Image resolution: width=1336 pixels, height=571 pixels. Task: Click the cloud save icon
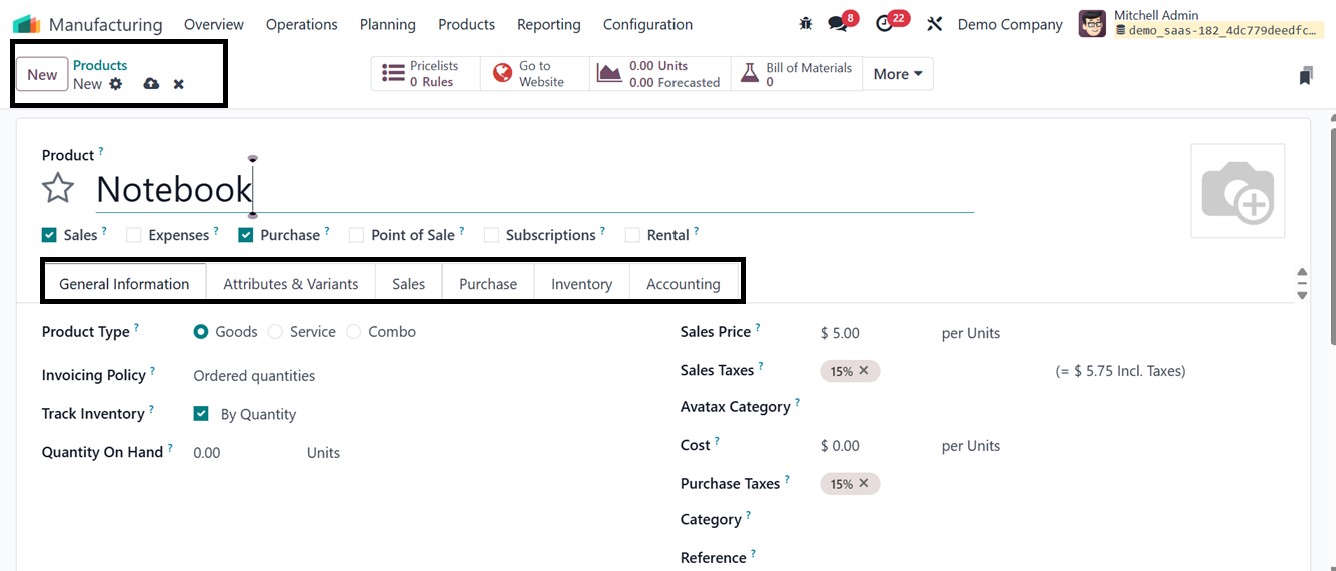[151, 84]
